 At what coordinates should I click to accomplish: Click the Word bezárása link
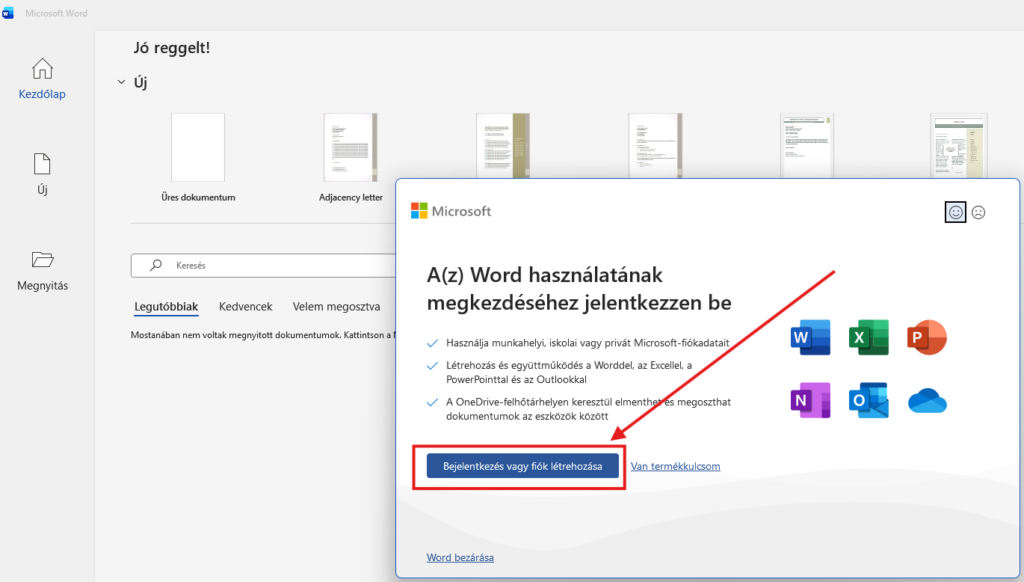tap(460, 558)
